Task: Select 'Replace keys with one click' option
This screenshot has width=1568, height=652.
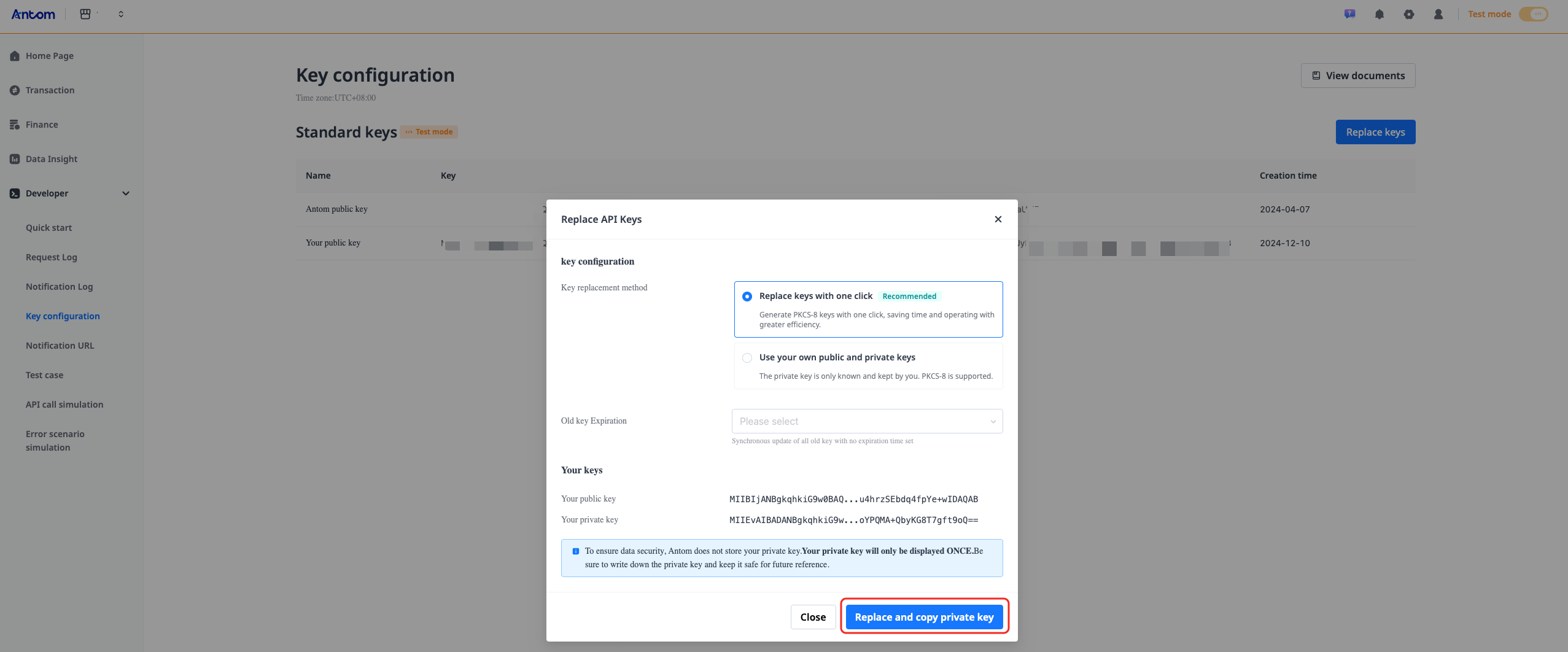Action: click(x=747, y=296)
